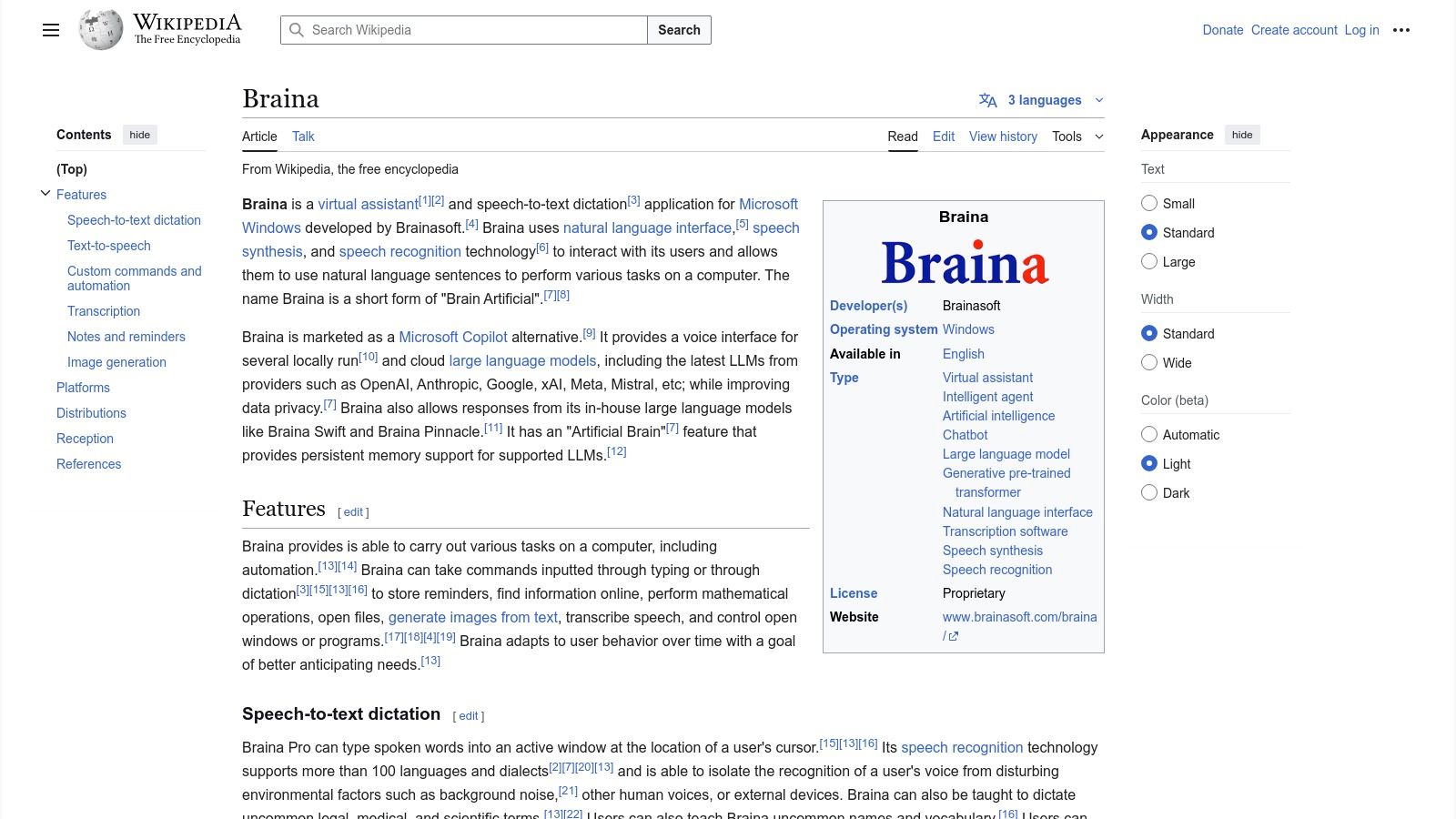Hide the Contents sidebar

pos(139,135)
